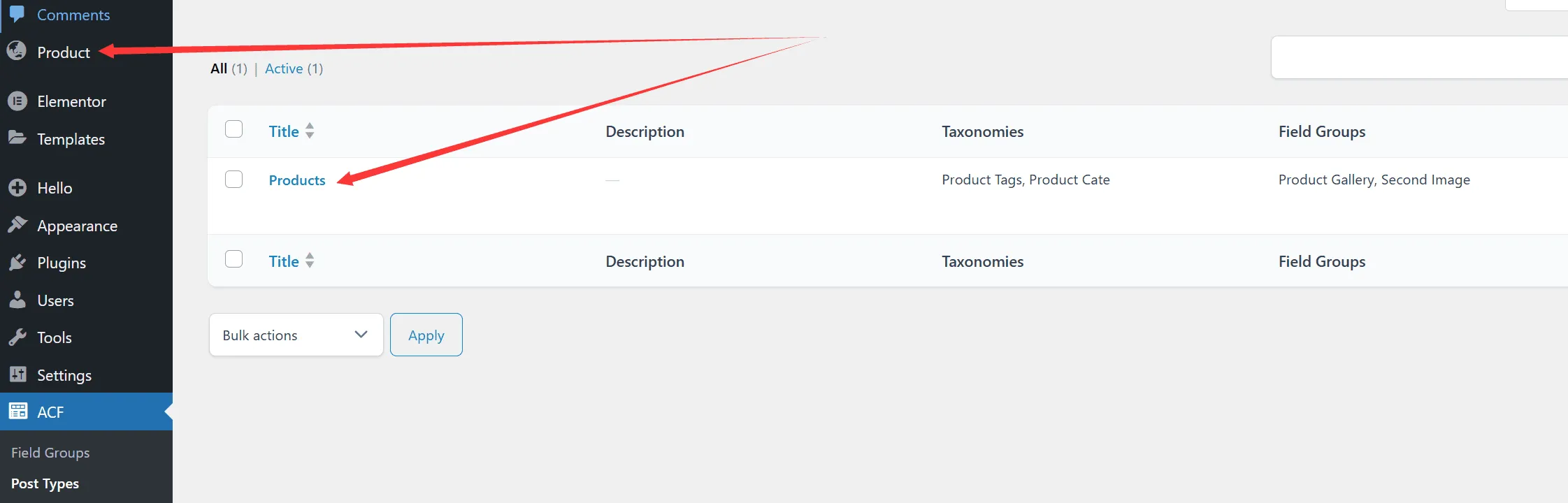Open Field Groups submenu under ACF
Viewport: 1568px width, 503px height.
pos(50,453)
